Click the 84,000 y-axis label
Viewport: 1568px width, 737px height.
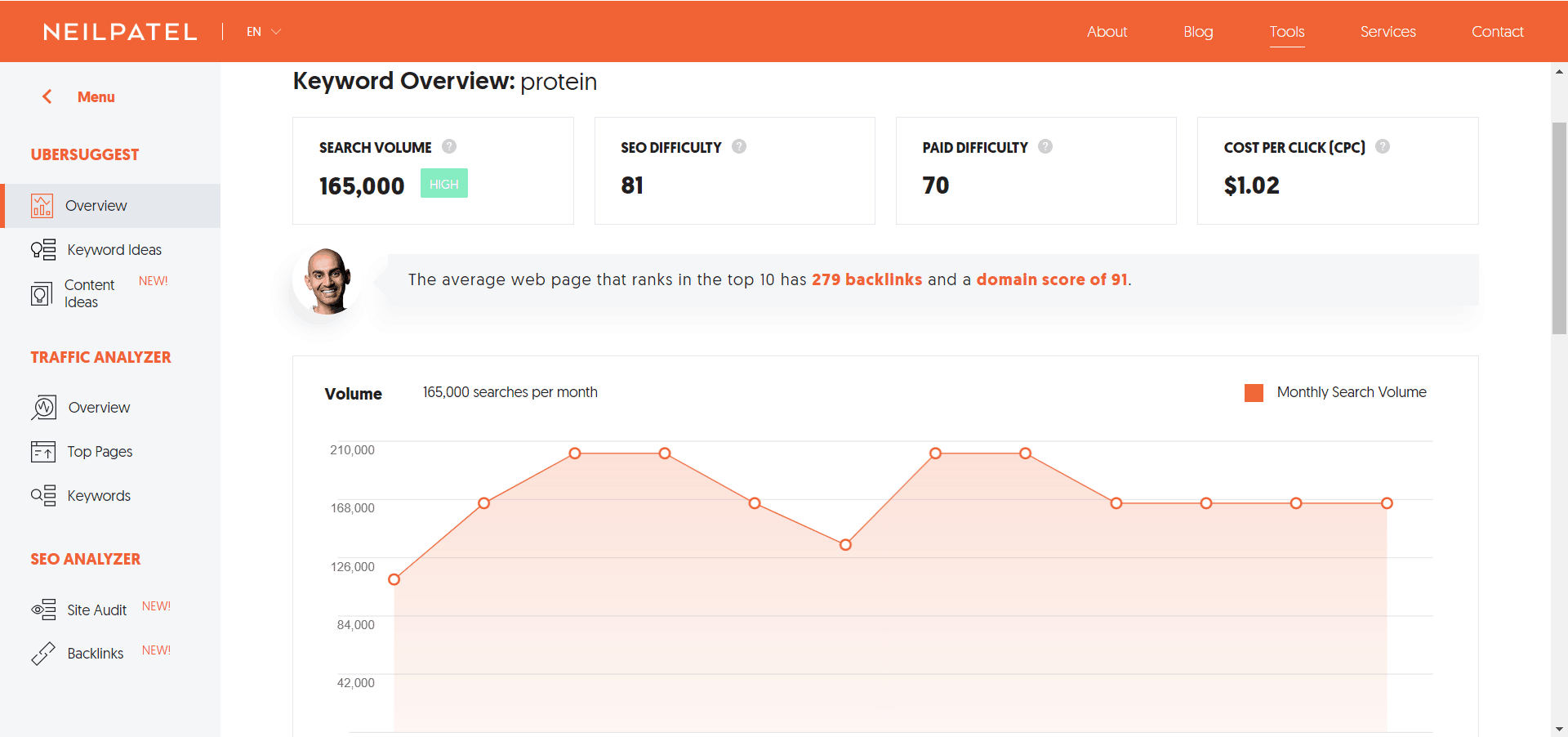(x=356, y=625)
